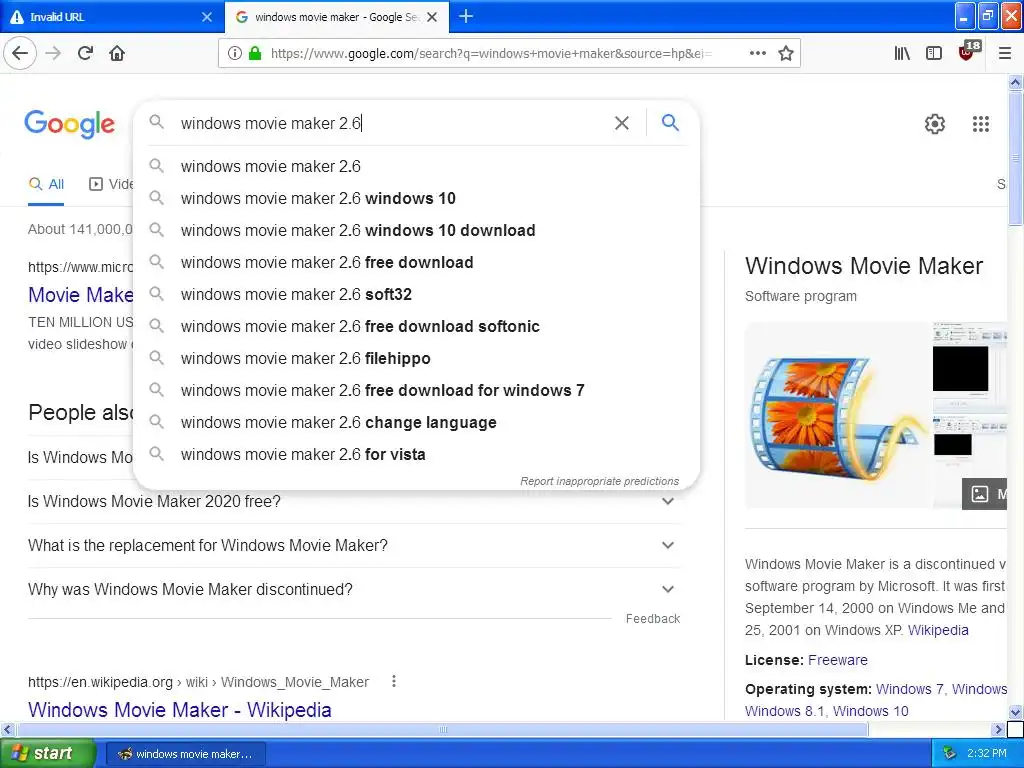
Task: Choose suggestion '2.6 filehippo'
Action: 416,358
